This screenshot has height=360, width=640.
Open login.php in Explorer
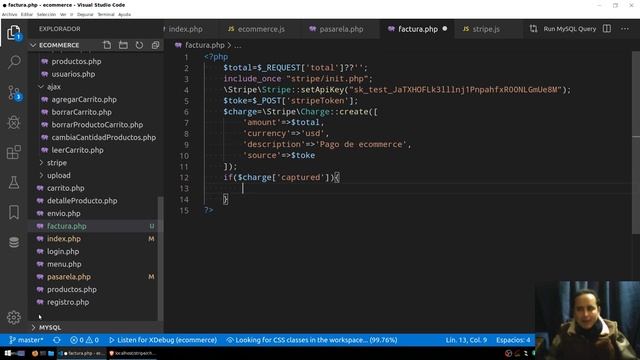pyautogui.click(x=62, y=251)
